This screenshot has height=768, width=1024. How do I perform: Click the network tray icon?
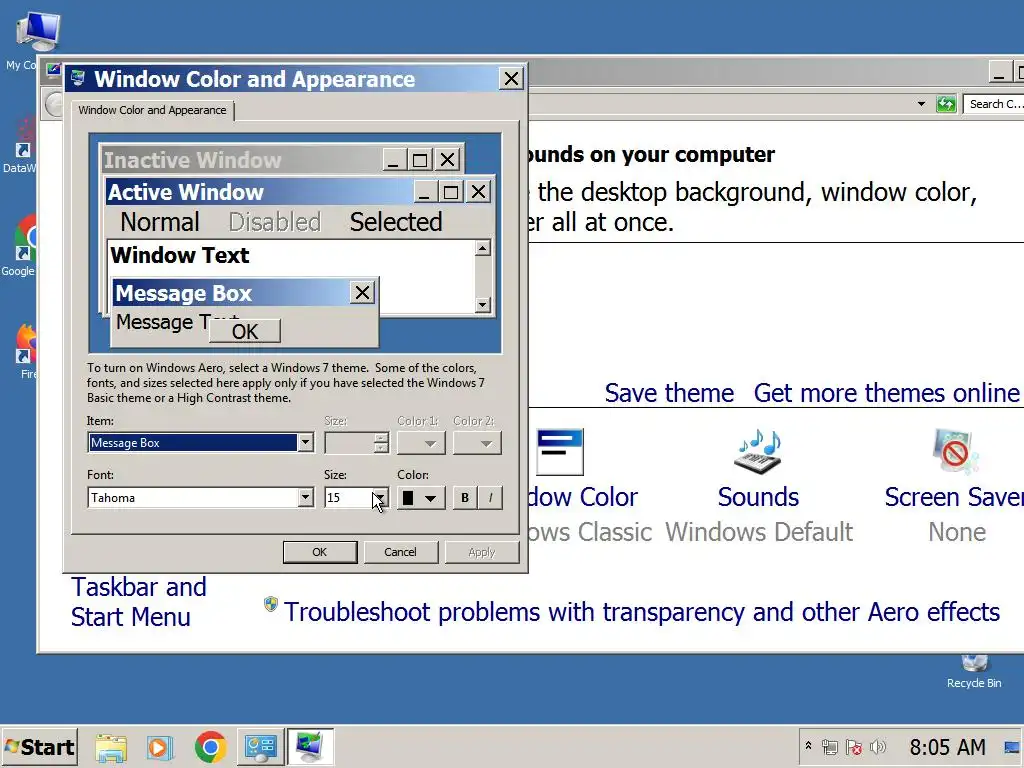click(830, 746)
